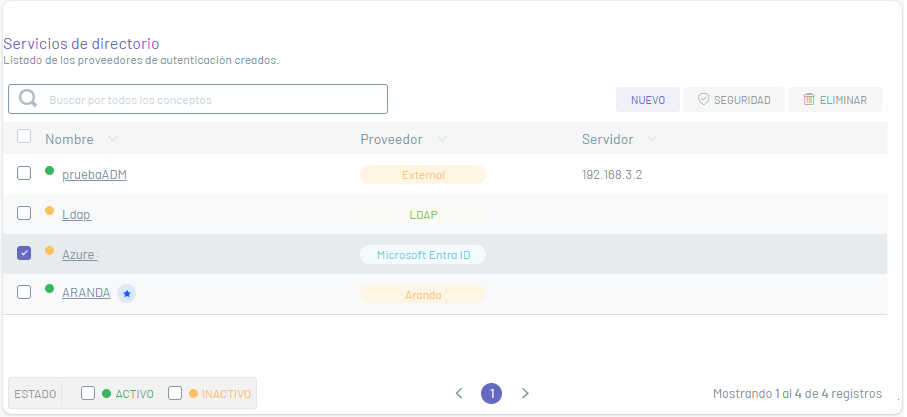907x417 pixels.
Task: Click the shield icon on Seguridad
Action: click(x=703, y=99)
